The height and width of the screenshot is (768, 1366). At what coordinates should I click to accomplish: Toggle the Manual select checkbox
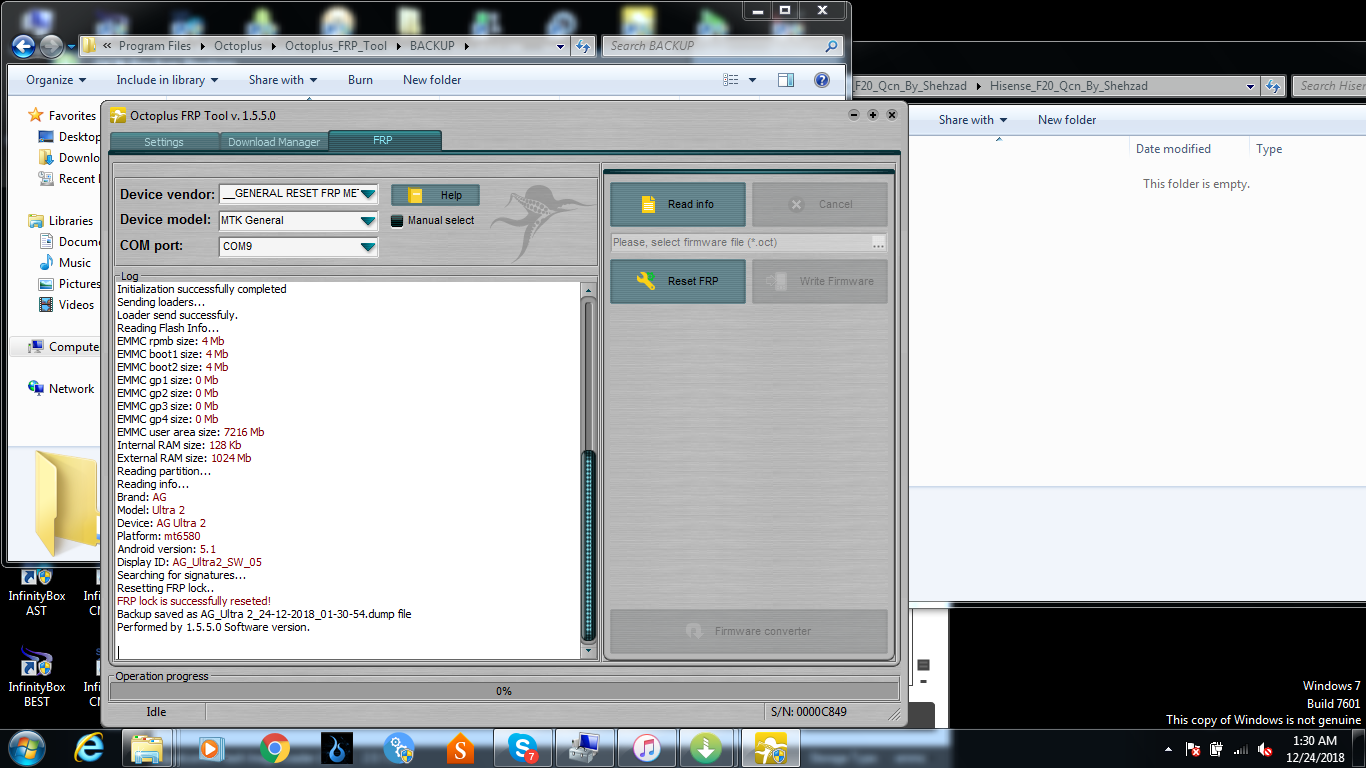tap(397, 220)
